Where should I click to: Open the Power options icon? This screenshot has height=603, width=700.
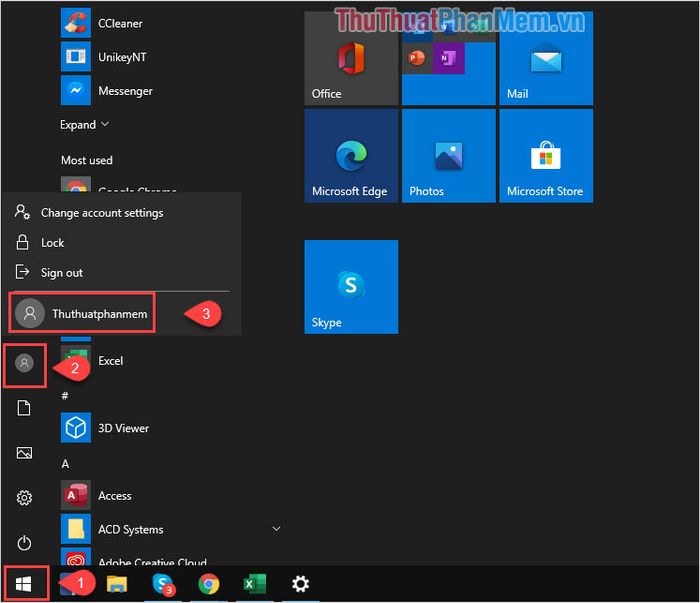click(x=24, y=543)
